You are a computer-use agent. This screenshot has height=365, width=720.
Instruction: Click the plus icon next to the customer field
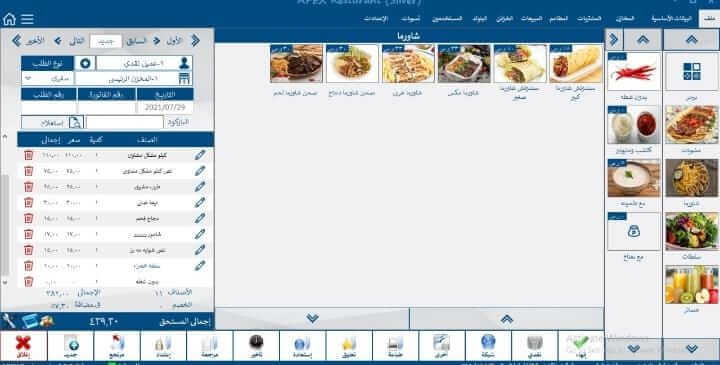(x=85, y=63)
